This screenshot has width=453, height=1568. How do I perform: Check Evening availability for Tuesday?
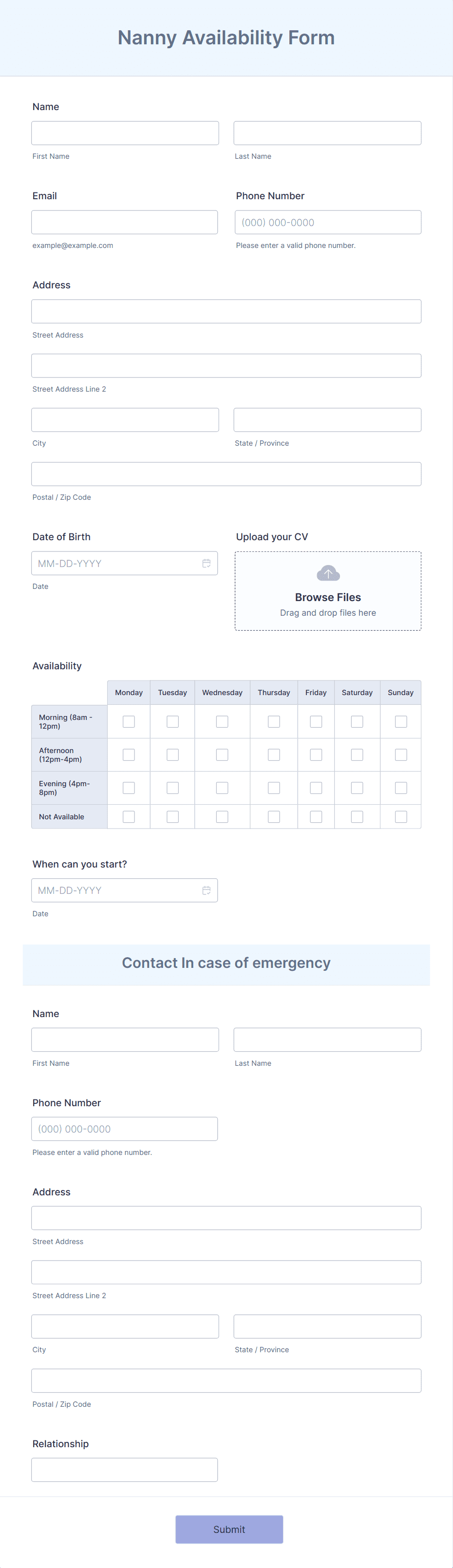tap(172, 788)
